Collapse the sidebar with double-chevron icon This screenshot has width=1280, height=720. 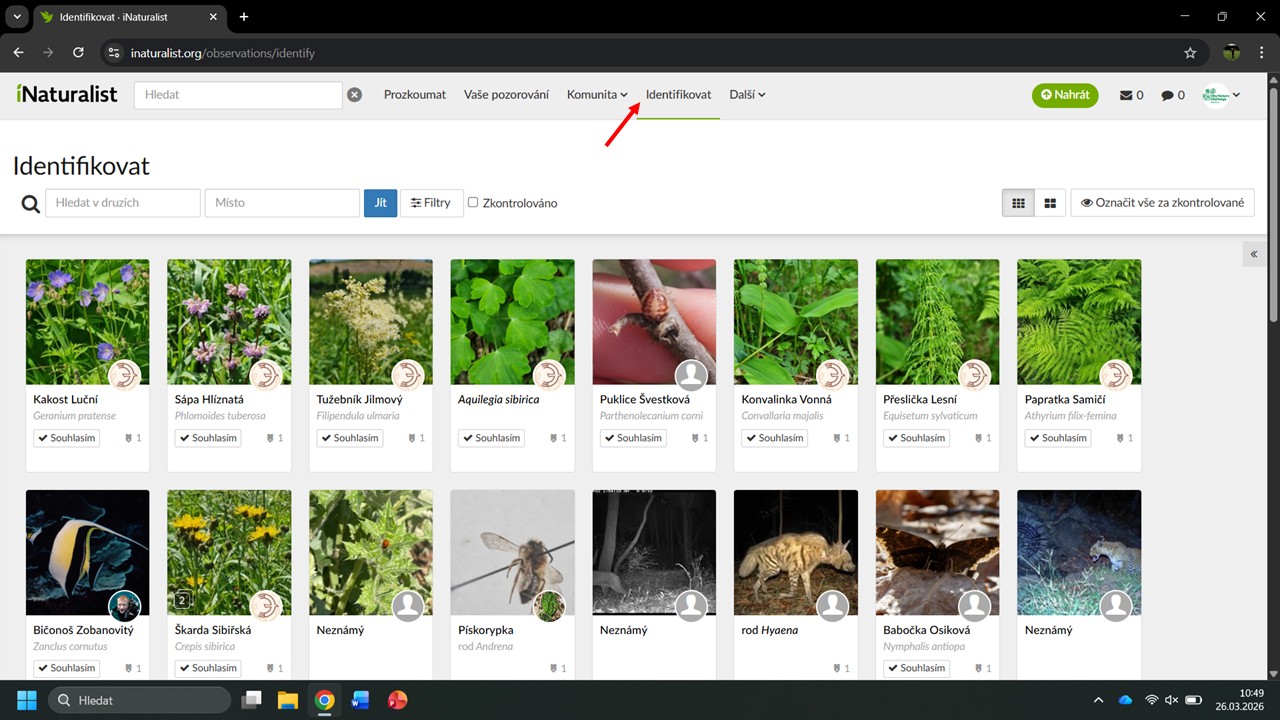1254,255
